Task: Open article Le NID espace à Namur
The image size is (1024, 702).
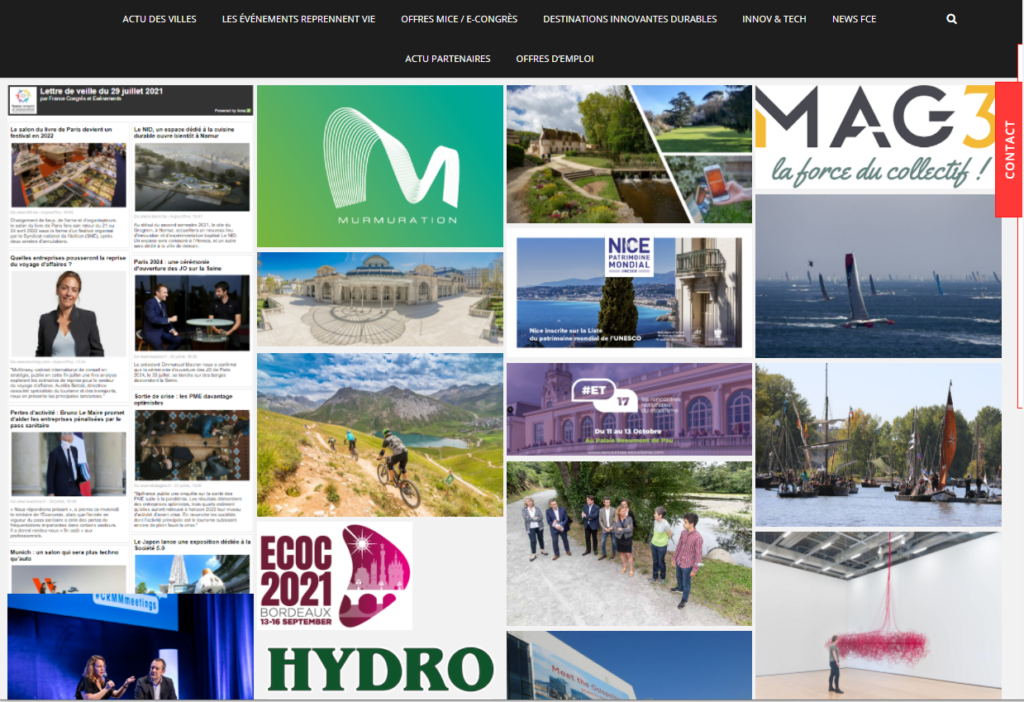Action: 184,133
